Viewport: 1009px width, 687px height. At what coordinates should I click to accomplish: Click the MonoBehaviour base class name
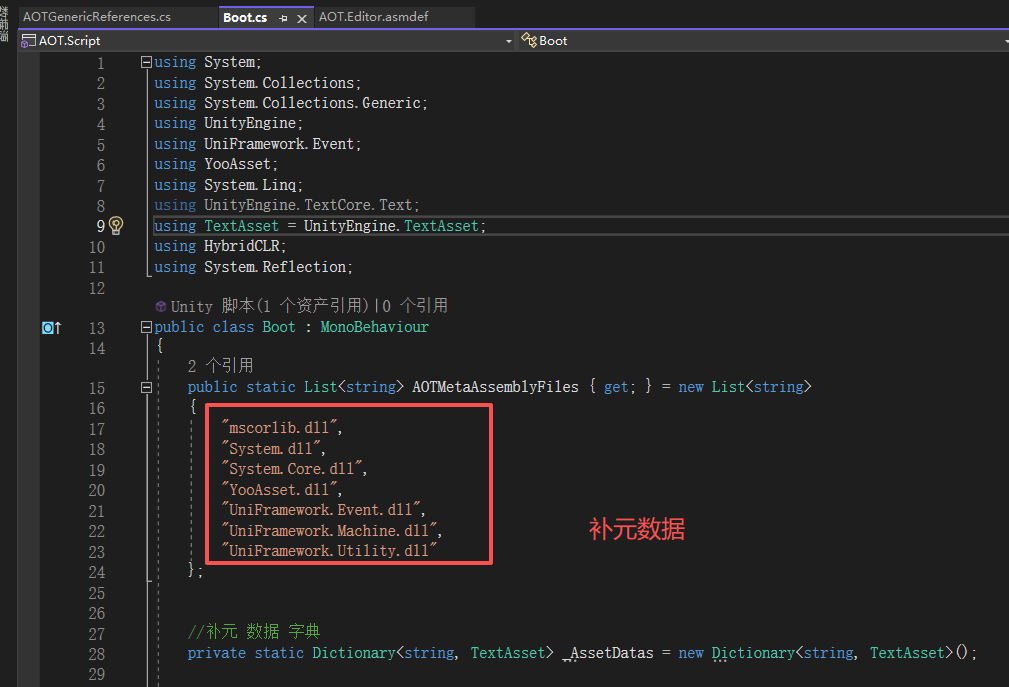[x=375, y=327]
